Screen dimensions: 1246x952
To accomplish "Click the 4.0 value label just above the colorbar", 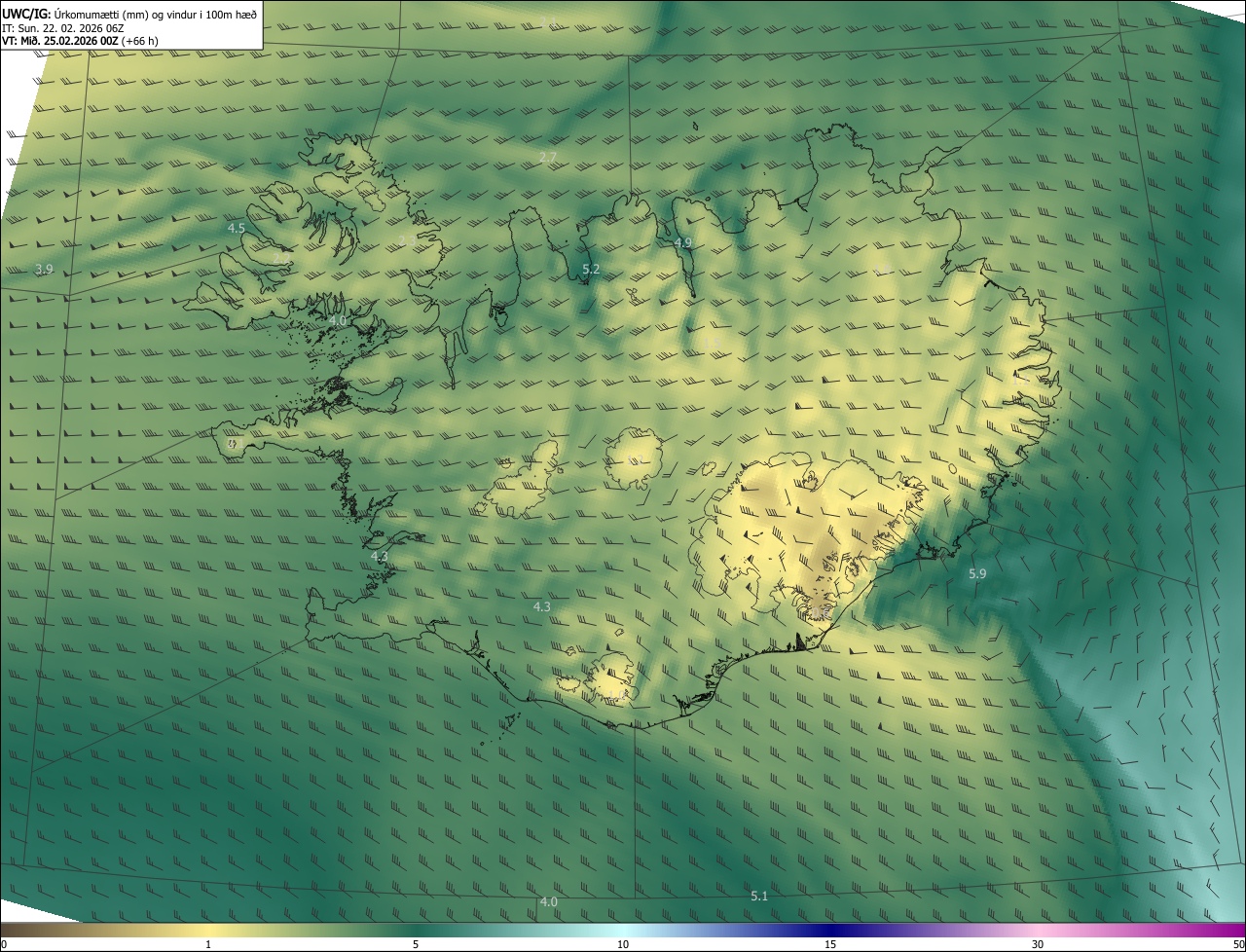I will point(549,901).
